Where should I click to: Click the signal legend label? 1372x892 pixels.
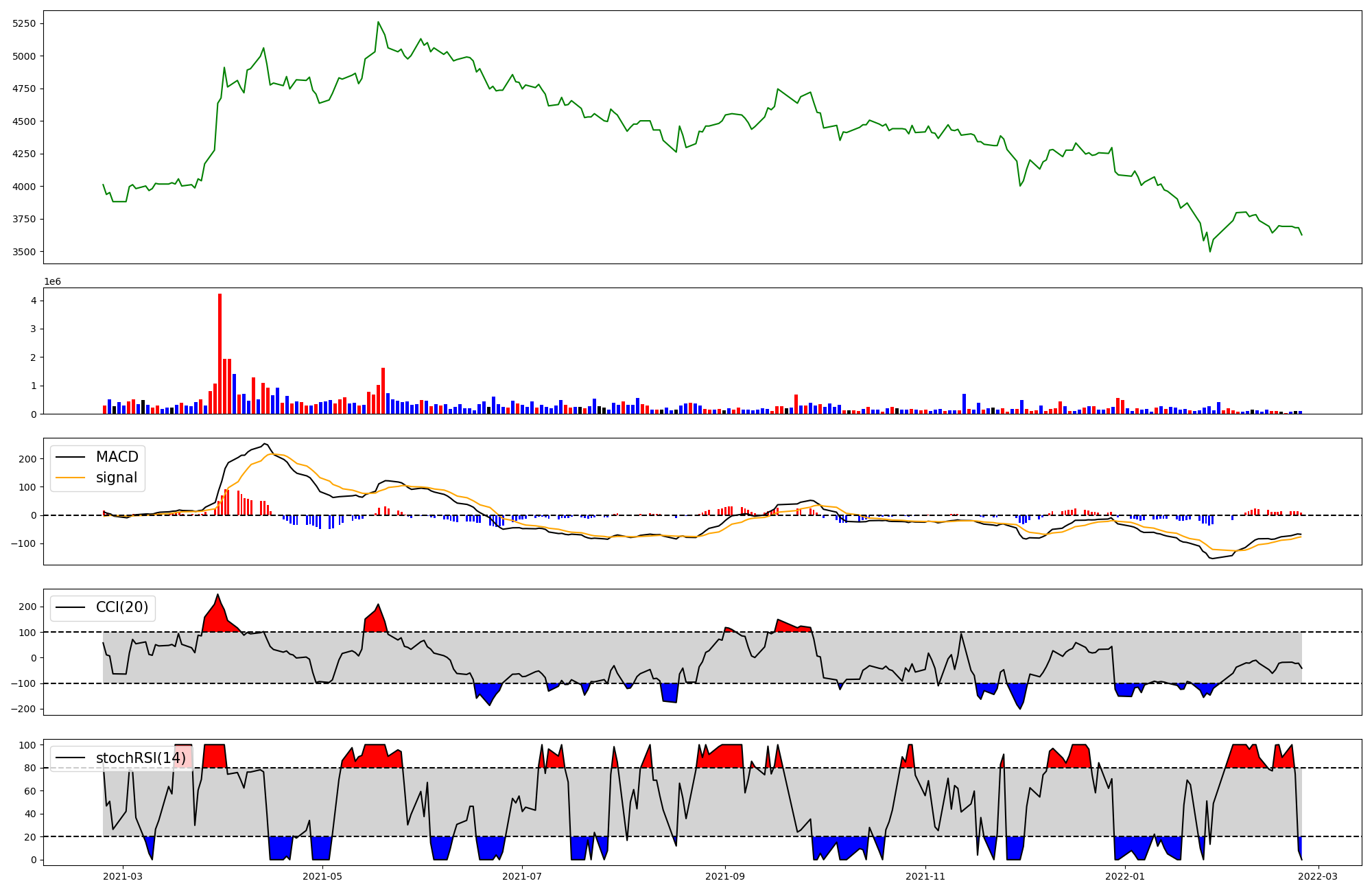116,478
